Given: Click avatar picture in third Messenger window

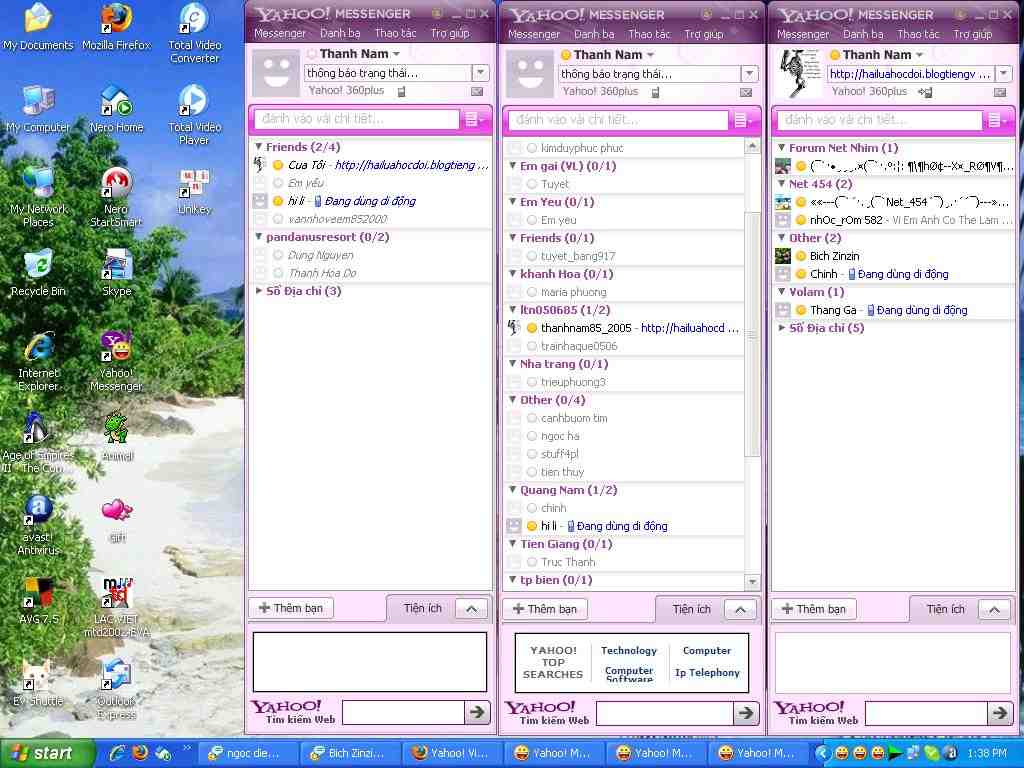Looking at the screenshot, I should 800,73.
